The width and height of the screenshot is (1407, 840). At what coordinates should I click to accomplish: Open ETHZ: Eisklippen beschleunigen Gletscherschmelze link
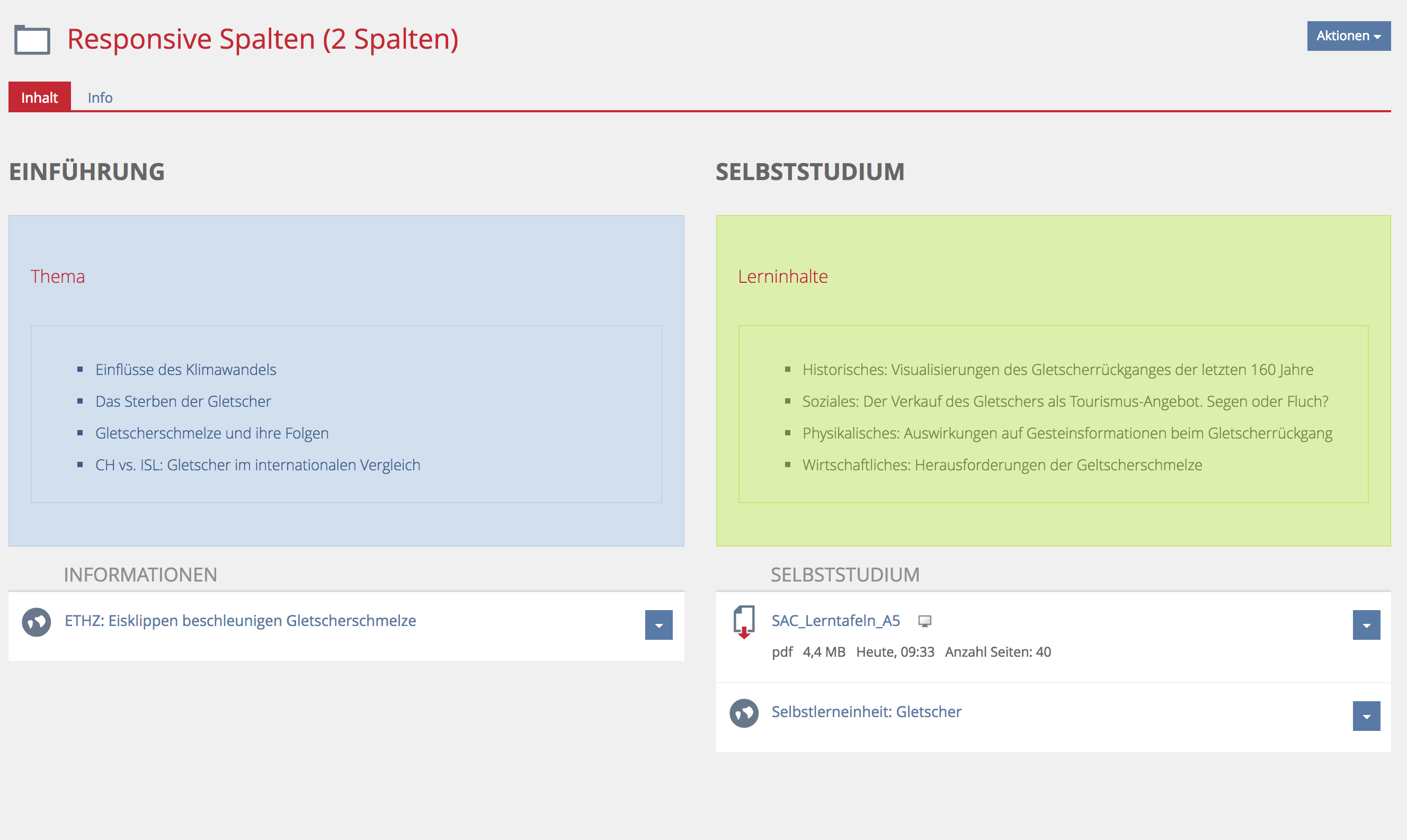click(x=240, y=621)
